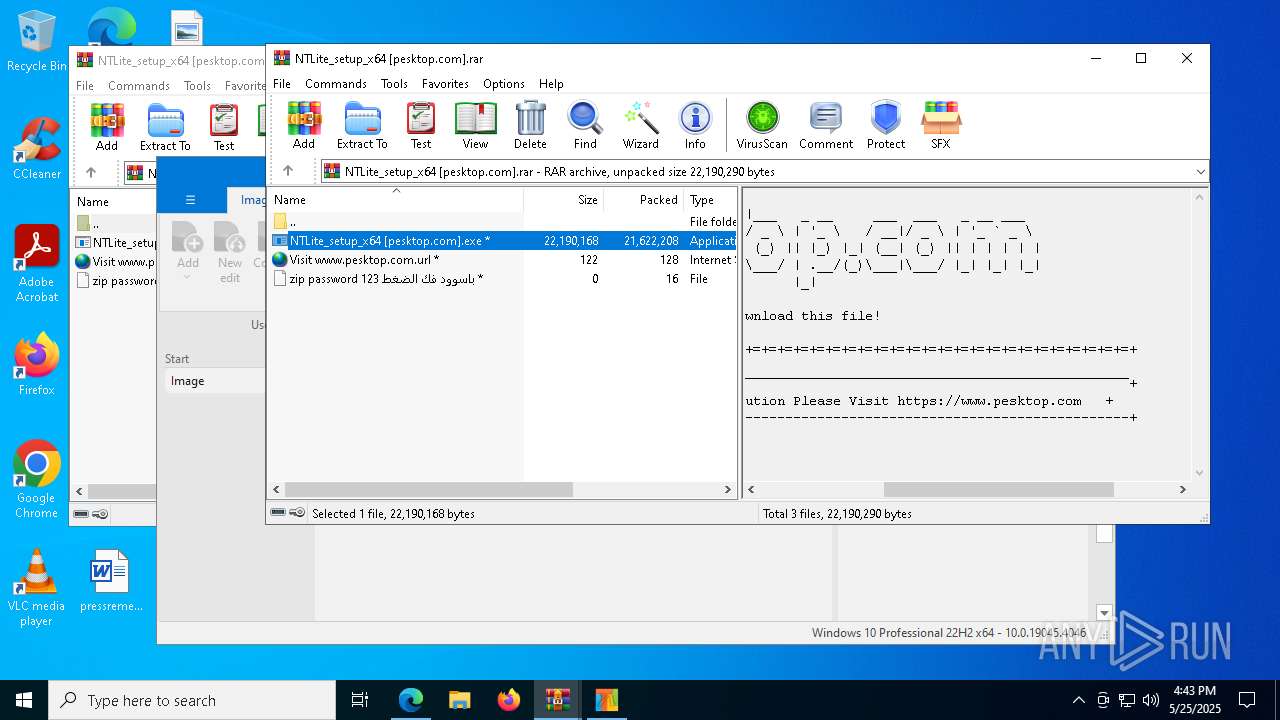Create SFX archive via SFX icon
The height and width of the screenshot is (720, 1280).
coord(941,125)
